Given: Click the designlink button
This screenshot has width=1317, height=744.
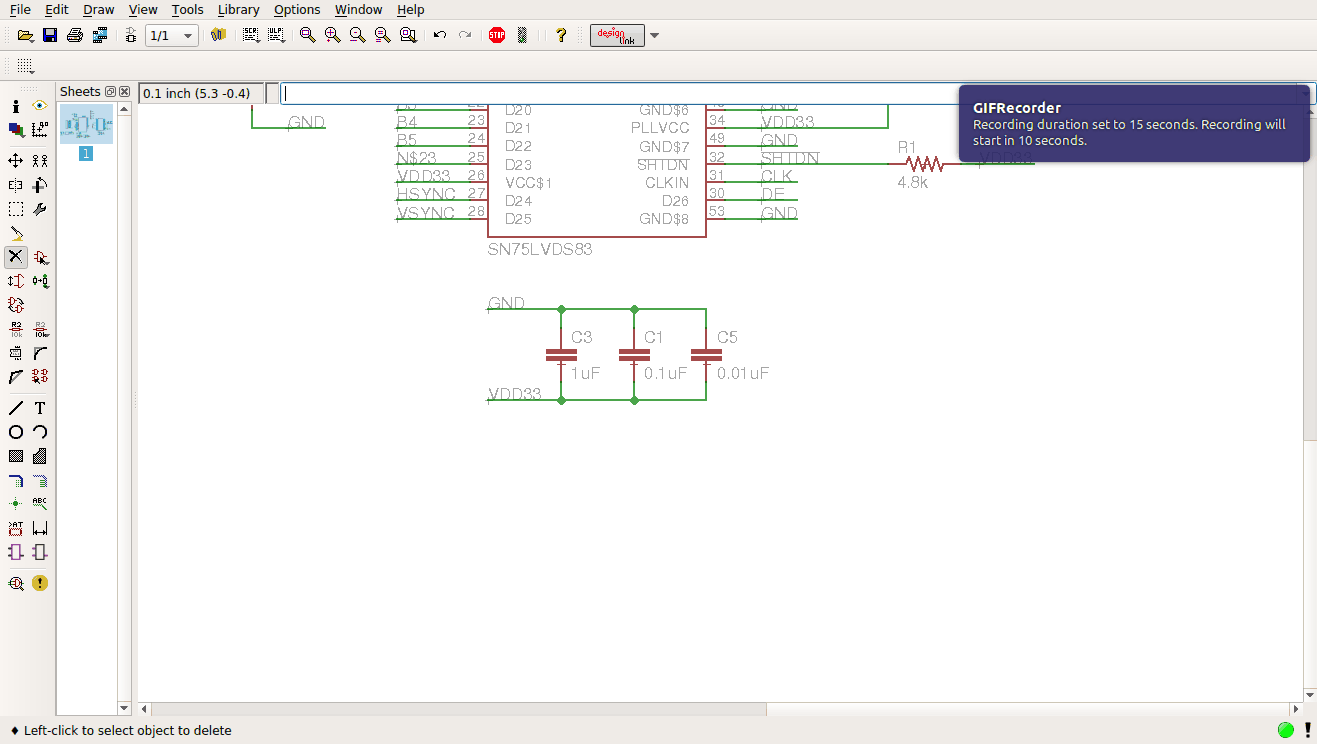Looking at the screenshot, I should (x=617, y=36).
